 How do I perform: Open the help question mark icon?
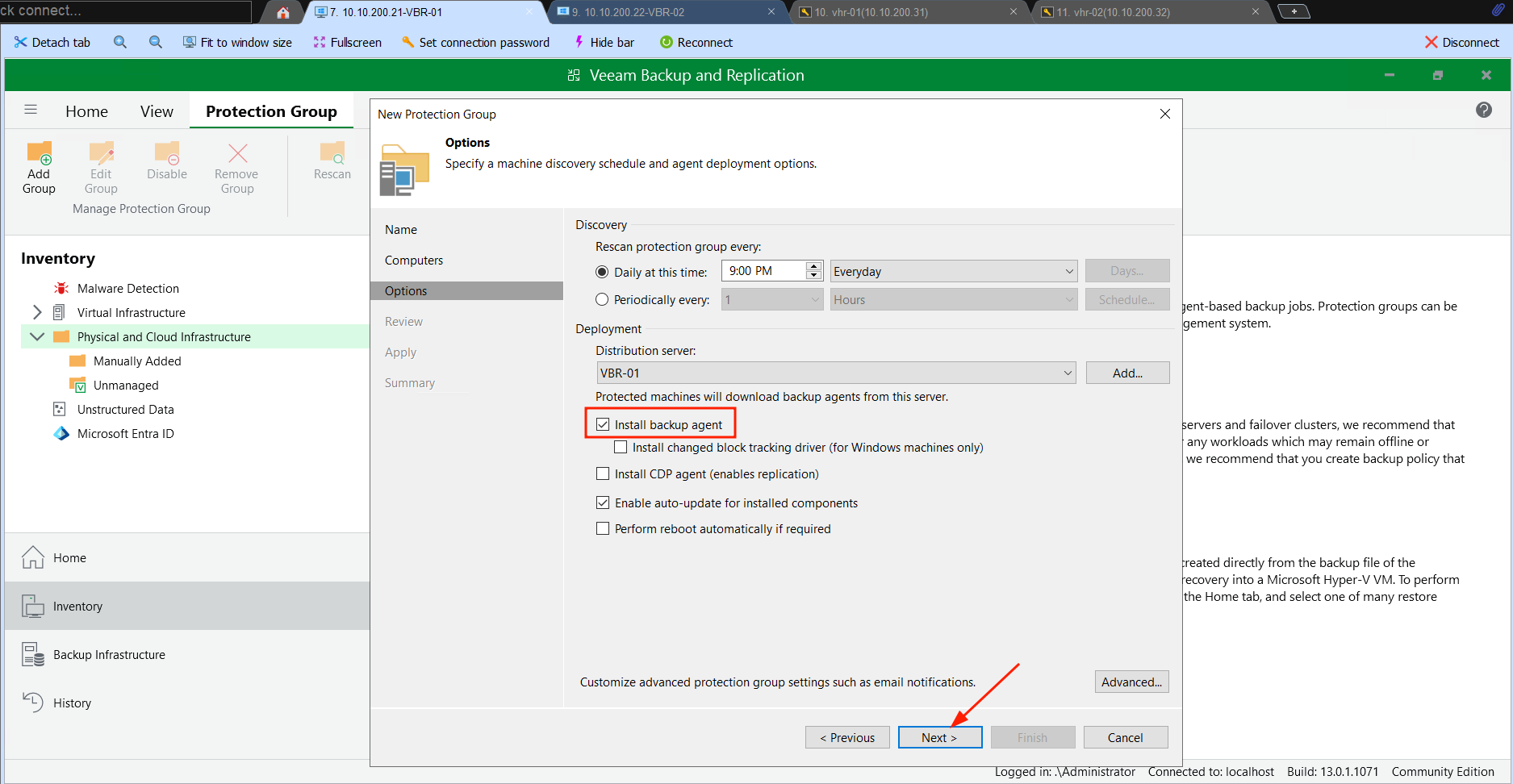point(1484,110)
